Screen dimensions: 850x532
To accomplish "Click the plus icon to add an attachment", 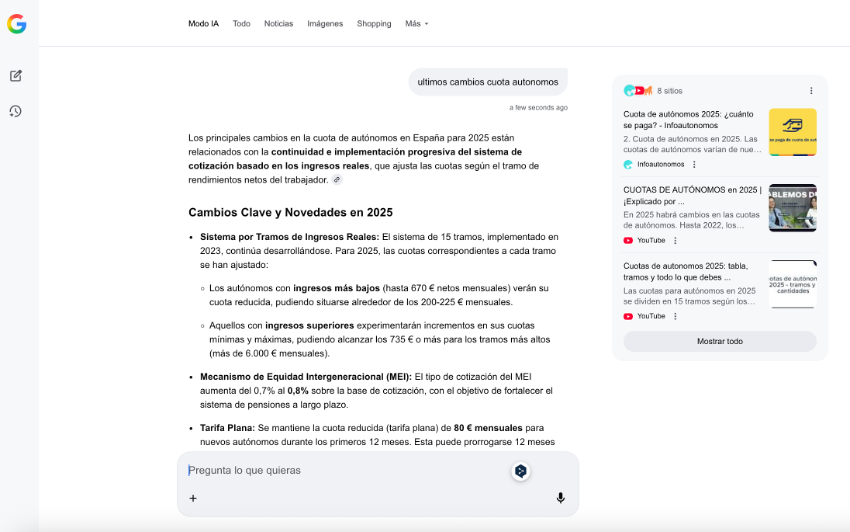I will tap(193, 498).
